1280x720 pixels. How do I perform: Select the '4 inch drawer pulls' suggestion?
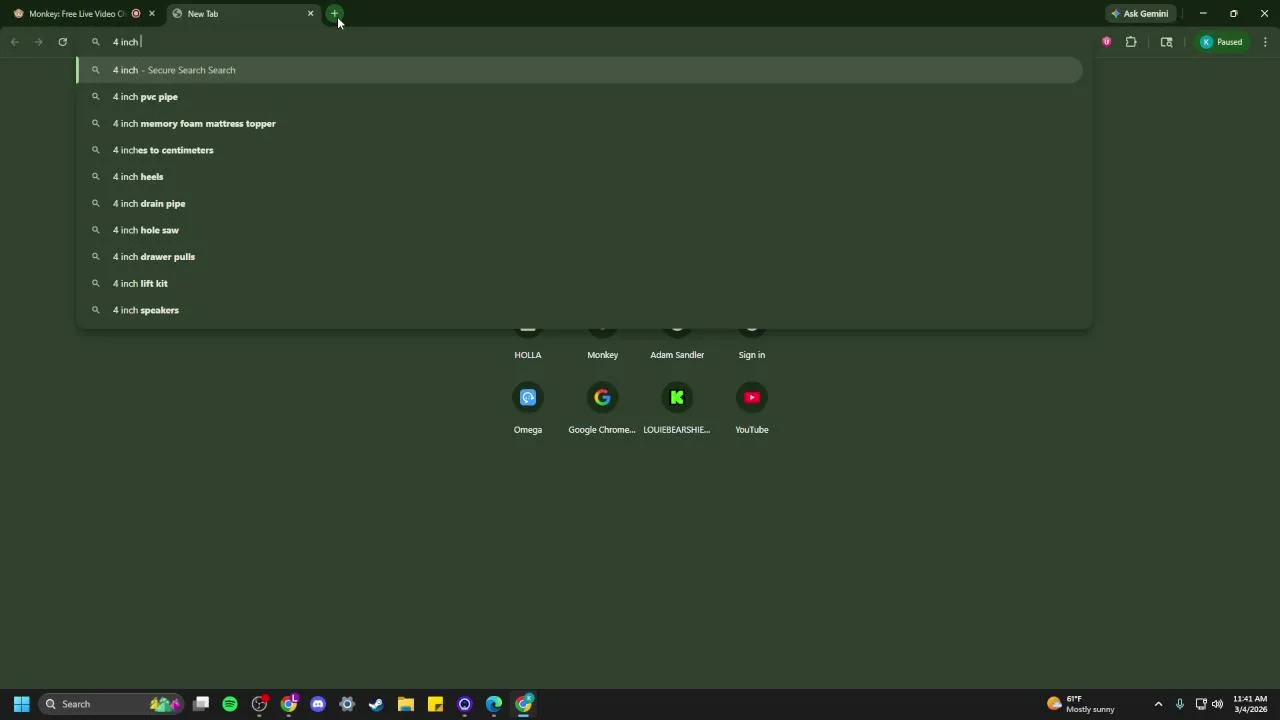580,257
